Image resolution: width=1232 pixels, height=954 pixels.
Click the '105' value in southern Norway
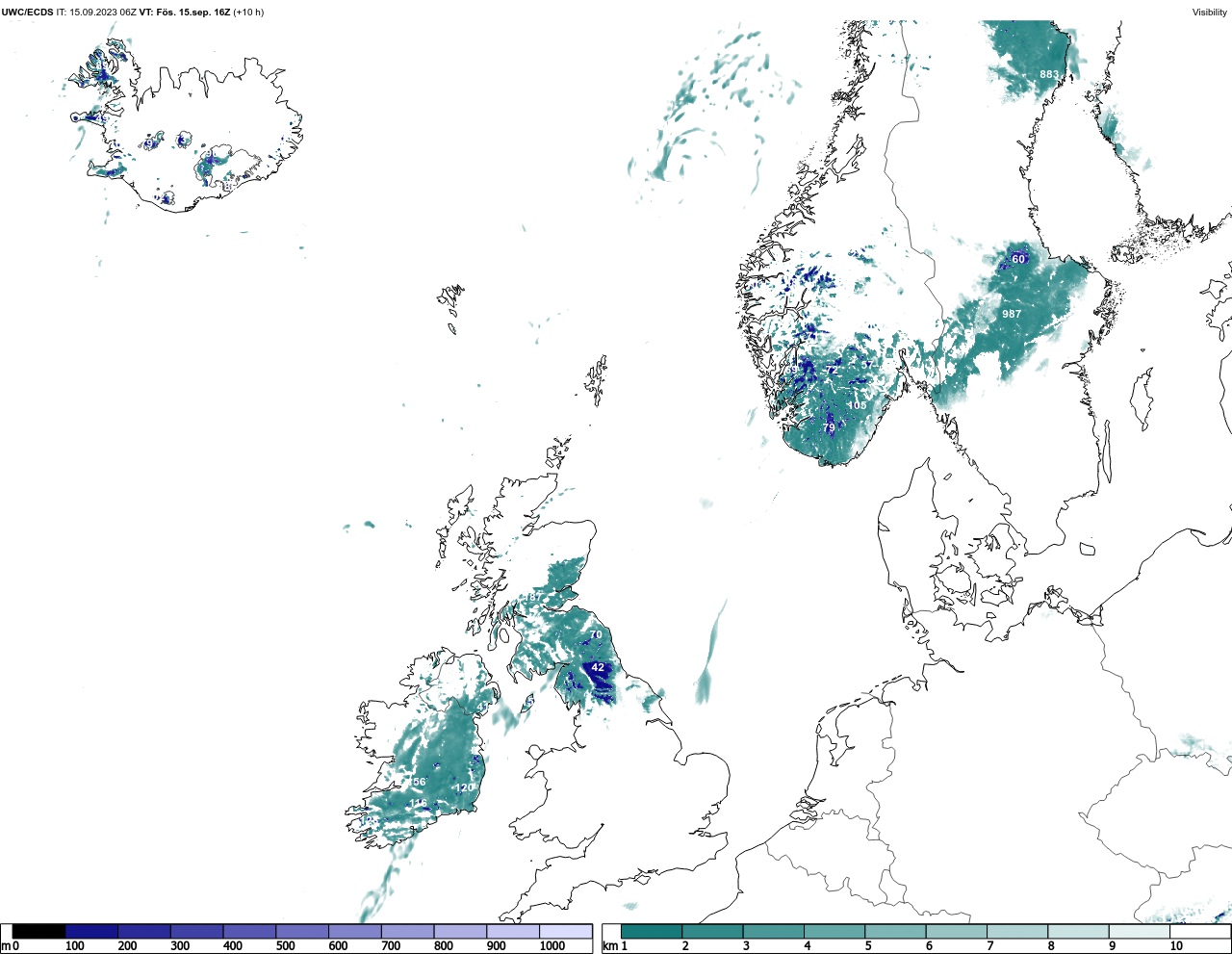857,405
